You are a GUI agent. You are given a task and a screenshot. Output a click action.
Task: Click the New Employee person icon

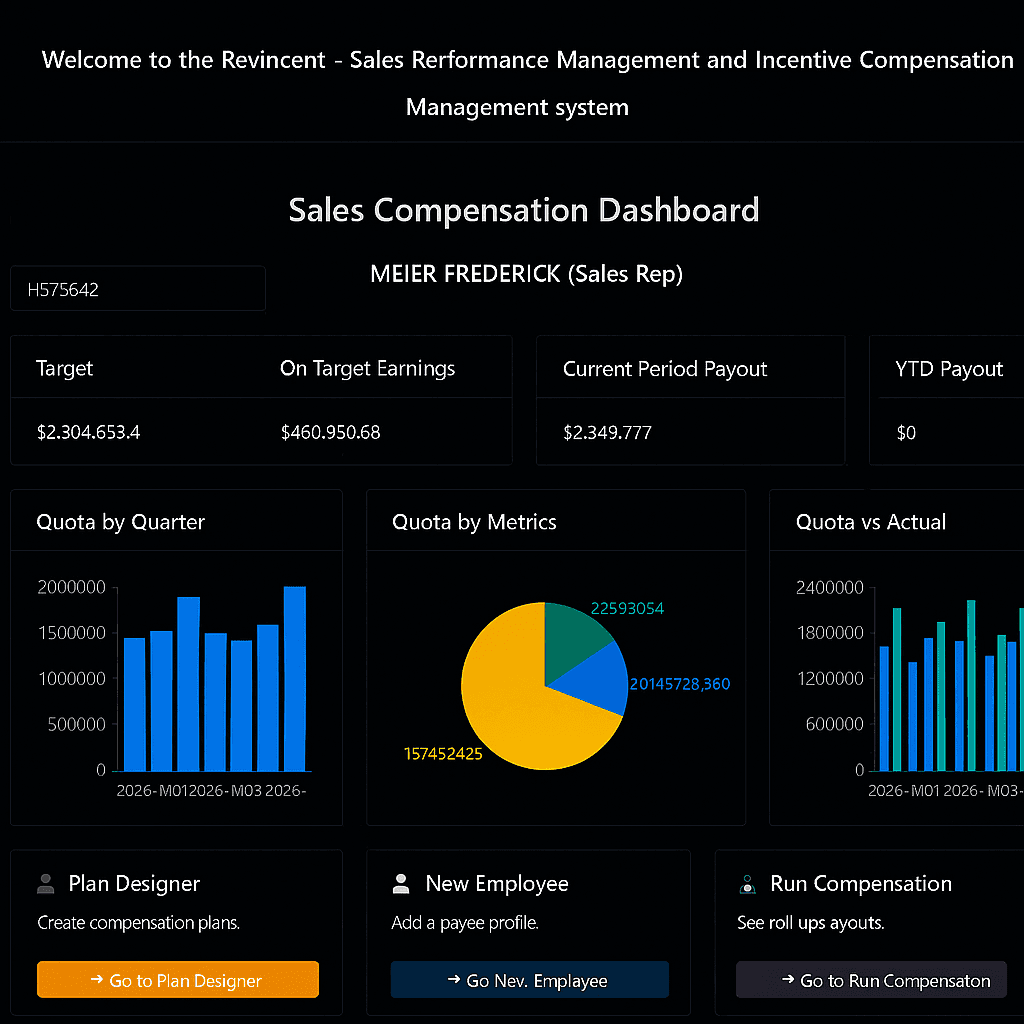click(401, 884)
